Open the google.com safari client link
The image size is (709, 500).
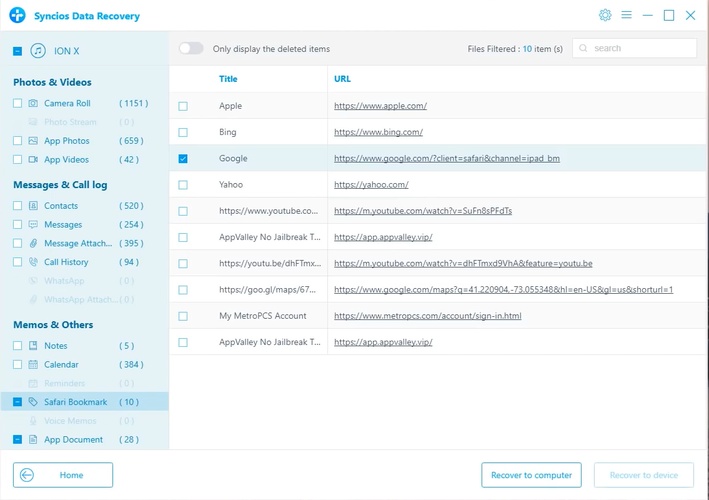(x=447, y=158)
